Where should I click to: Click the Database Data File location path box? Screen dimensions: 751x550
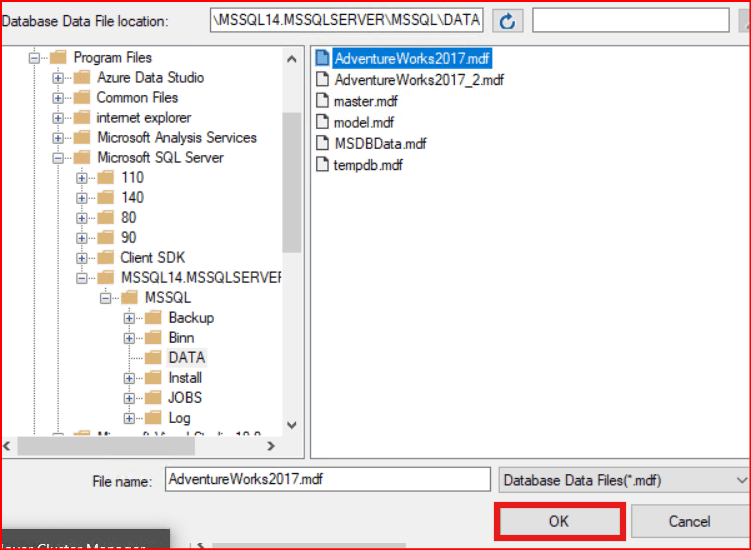click(x=347, y=20)
